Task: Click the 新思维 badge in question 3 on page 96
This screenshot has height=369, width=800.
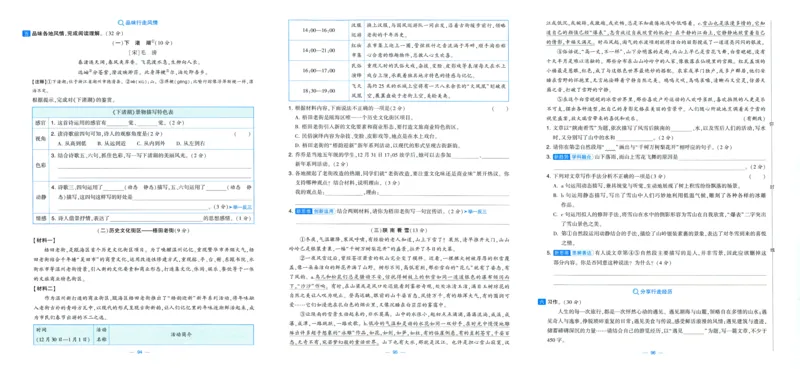Action: (561, 156)
